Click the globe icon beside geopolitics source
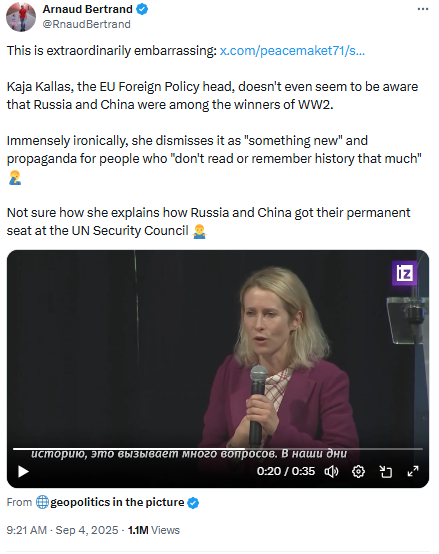This screenshot has height=554, width=439. click(42, 502)
